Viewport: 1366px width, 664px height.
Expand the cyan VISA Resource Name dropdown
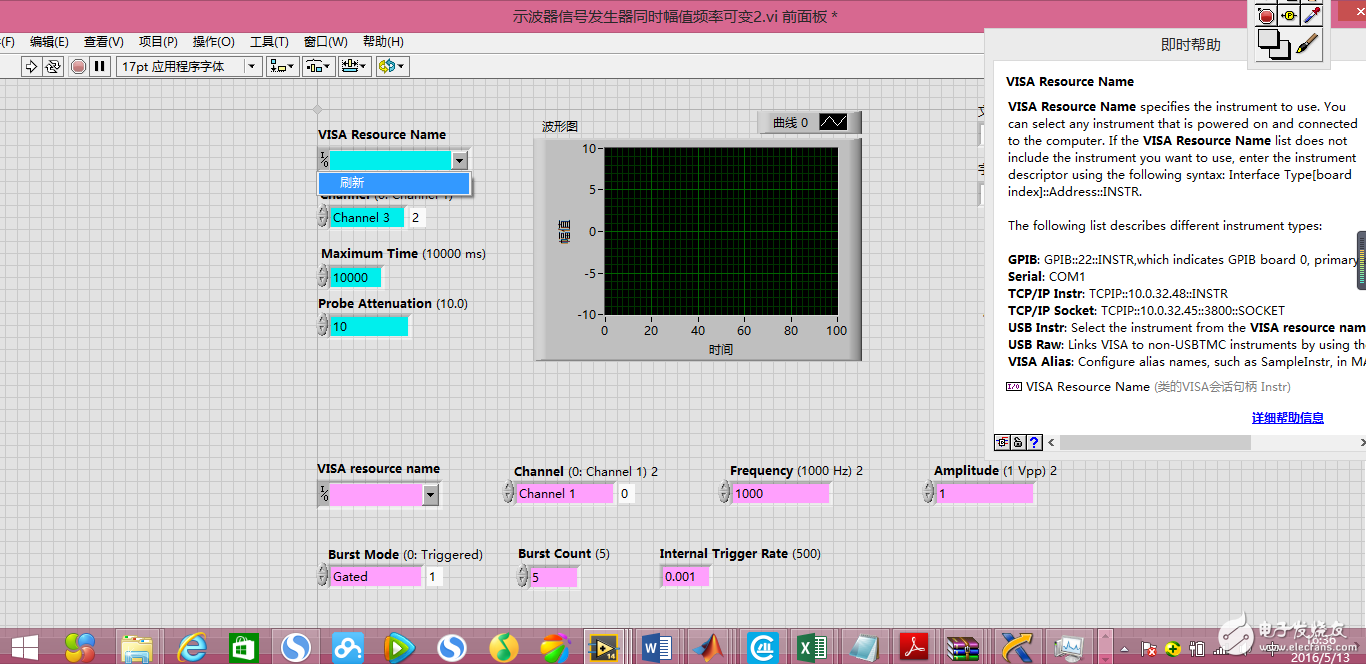point(459,160)
